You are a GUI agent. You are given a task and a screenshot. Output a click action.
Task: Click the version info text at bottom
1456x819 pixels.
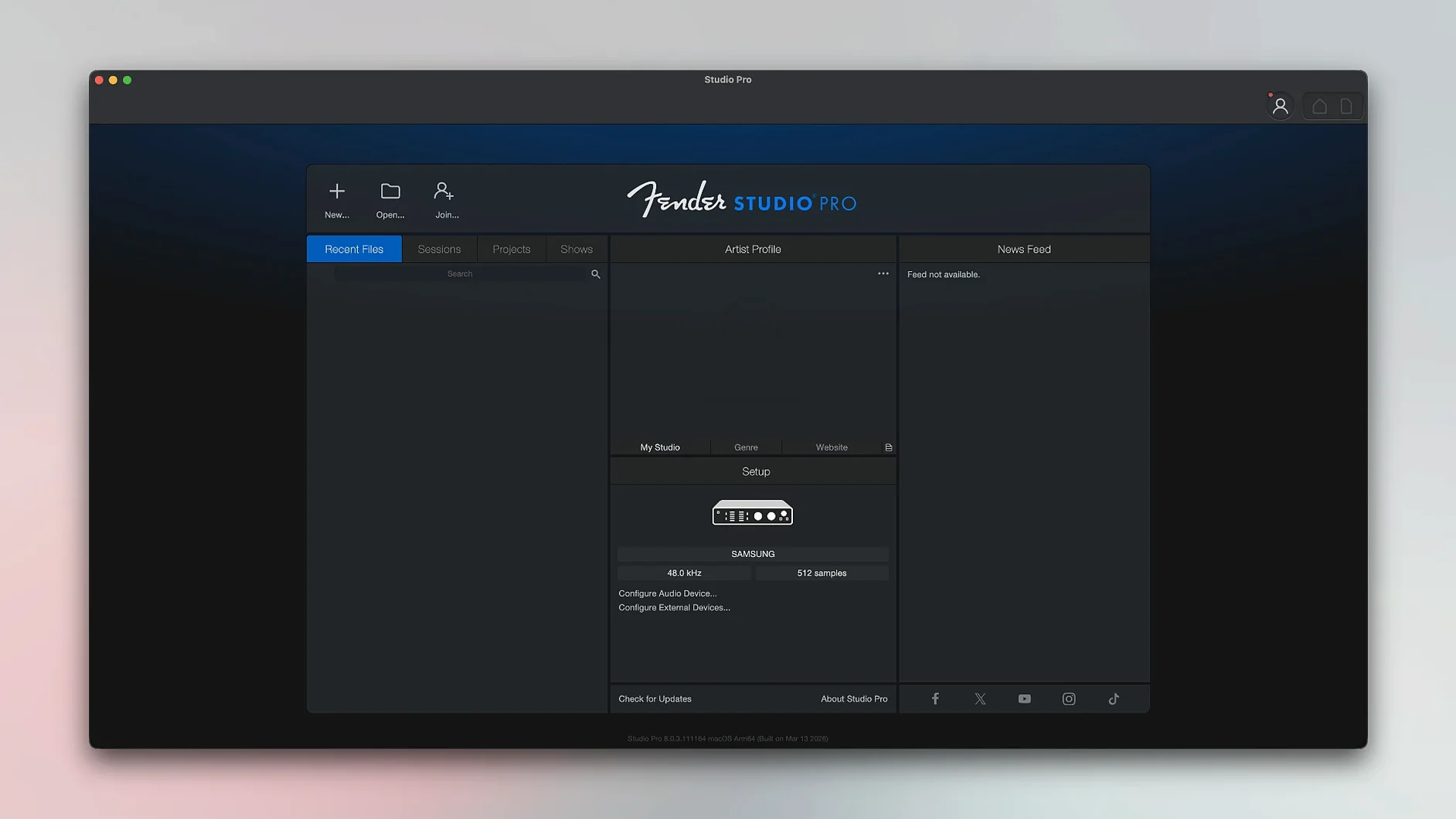click(x=727, y=739)
